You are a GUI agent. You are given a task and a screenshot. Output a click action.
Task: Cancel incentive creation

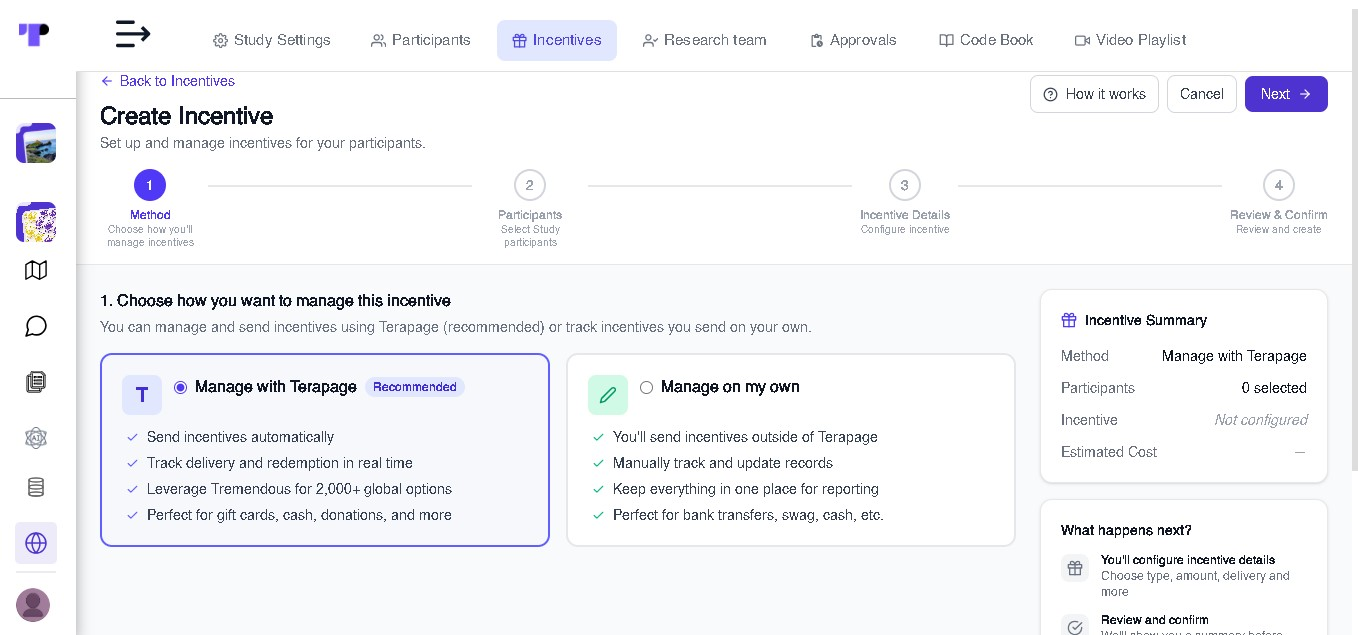click(1202, 94)
